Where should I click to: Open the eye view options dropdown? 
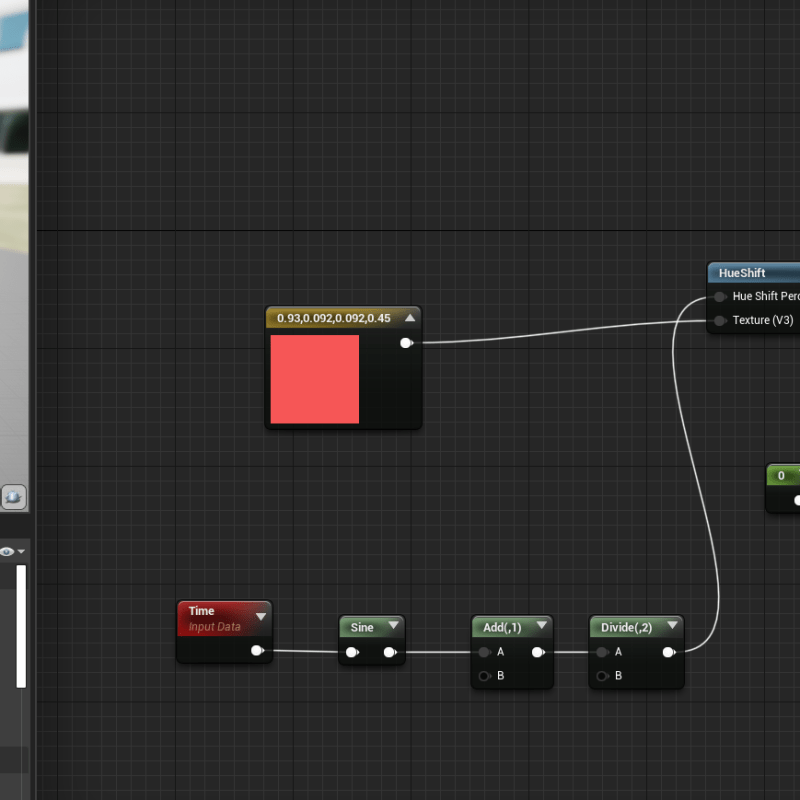(12, 551)
